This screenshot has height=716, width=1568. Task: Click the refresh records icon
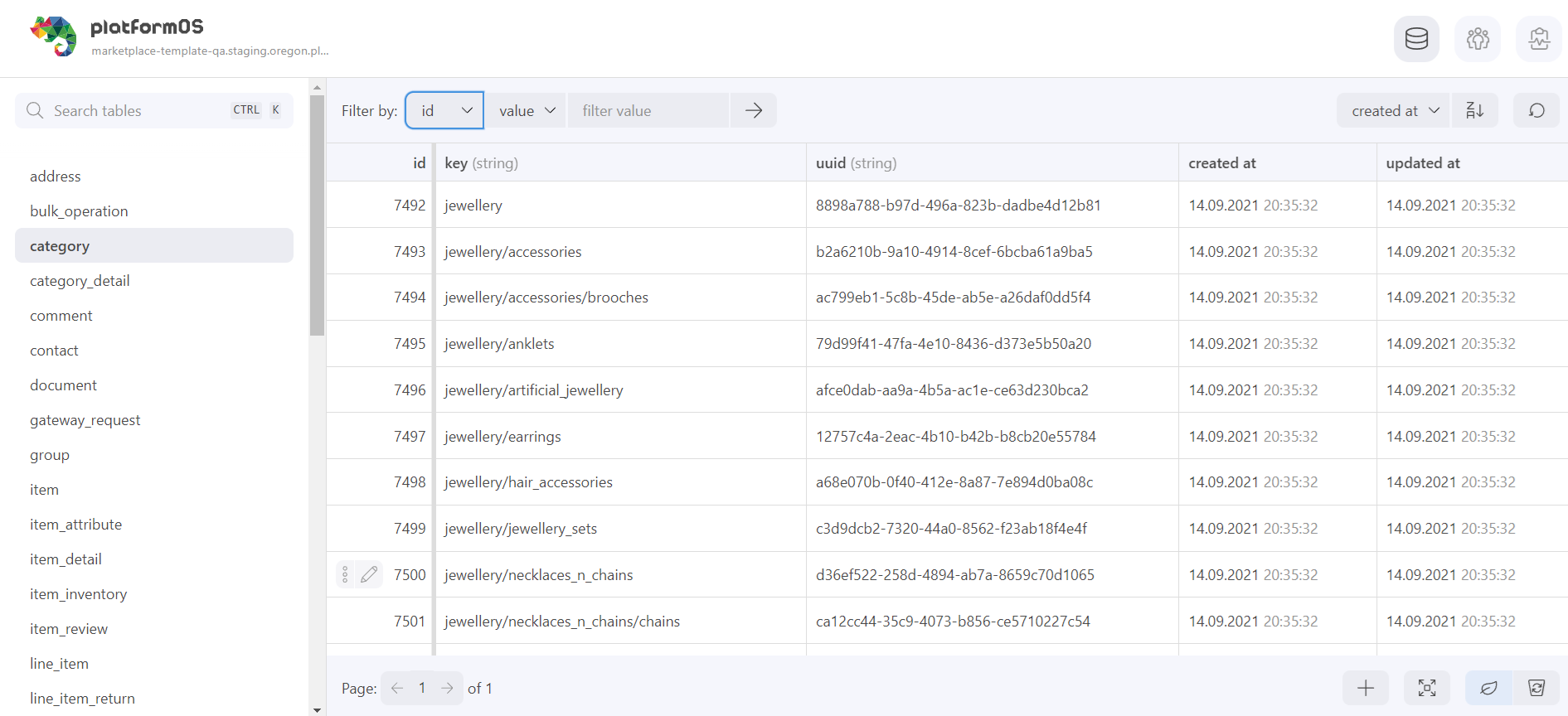(1536, 110)
